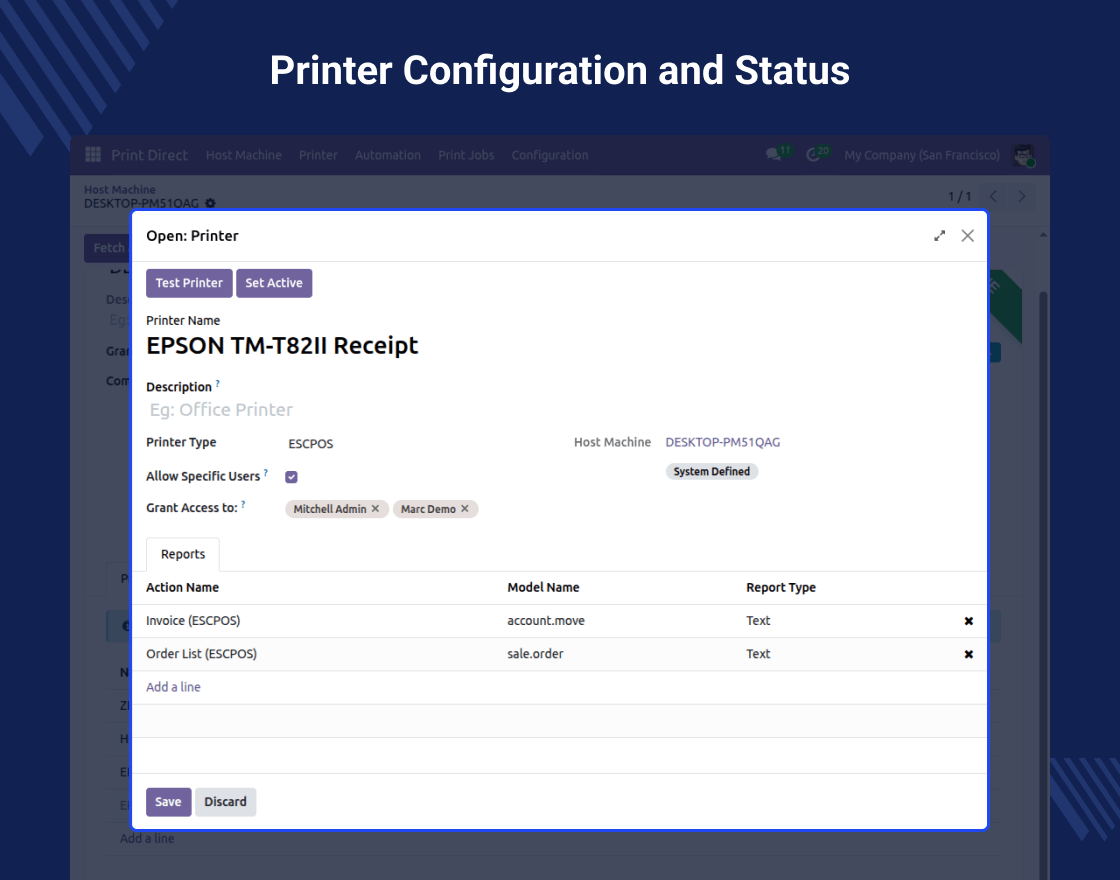Go to next record arrow
Viewport: 1120px width, 880px height.
pos(1022,196)
